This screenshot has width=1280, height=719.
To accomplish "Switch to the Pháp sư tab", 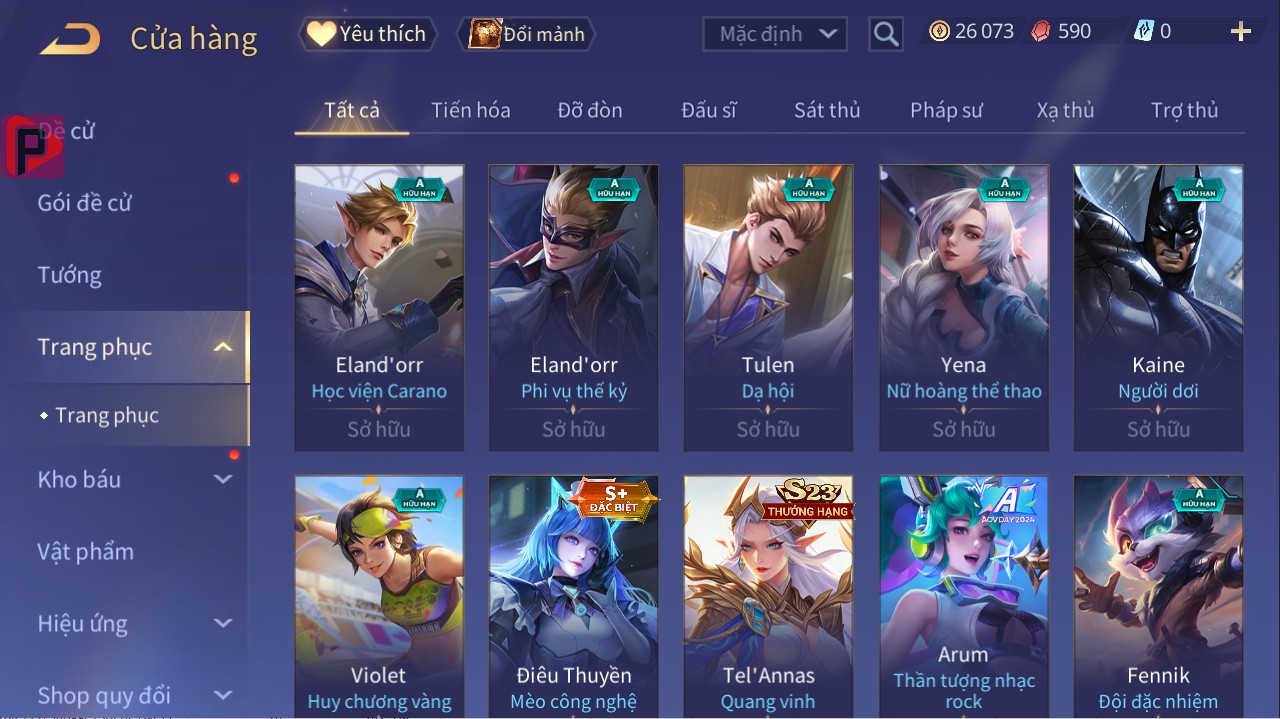I will [x=946, y=110].
